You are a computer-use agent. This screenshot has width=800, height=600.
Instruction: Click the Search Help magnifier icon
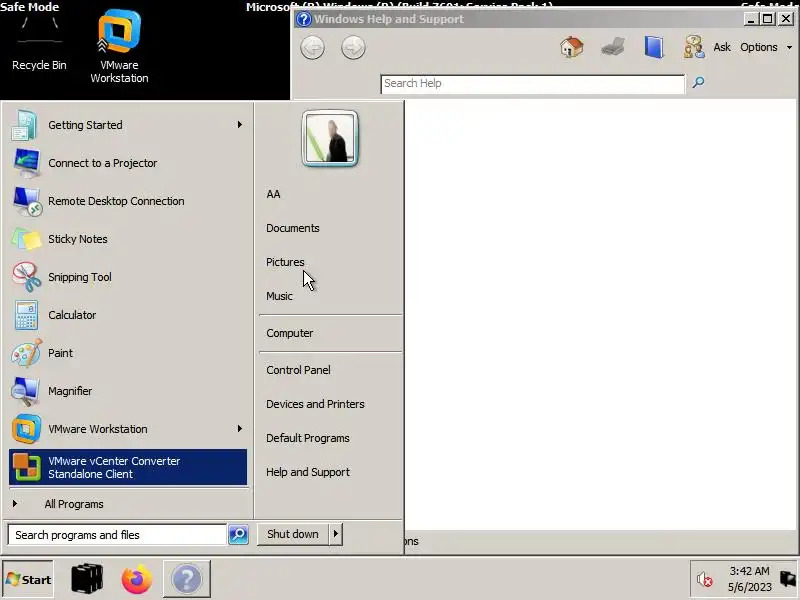coord(698,82)
